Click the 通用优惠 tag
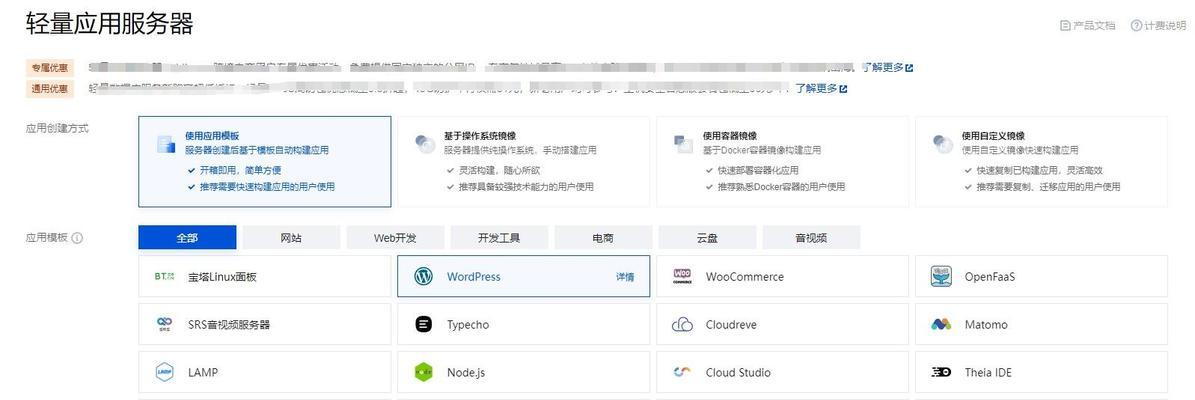The image size is (1195, 400). click(50, 88)
